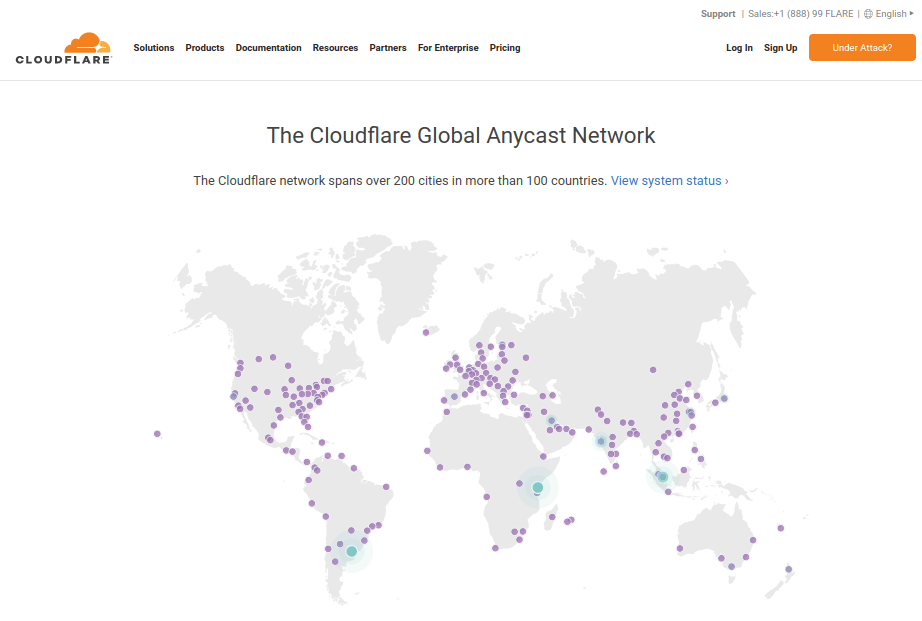Open the Solutions menu
This screenshot has height=621, width=922.
coord(153,48)
